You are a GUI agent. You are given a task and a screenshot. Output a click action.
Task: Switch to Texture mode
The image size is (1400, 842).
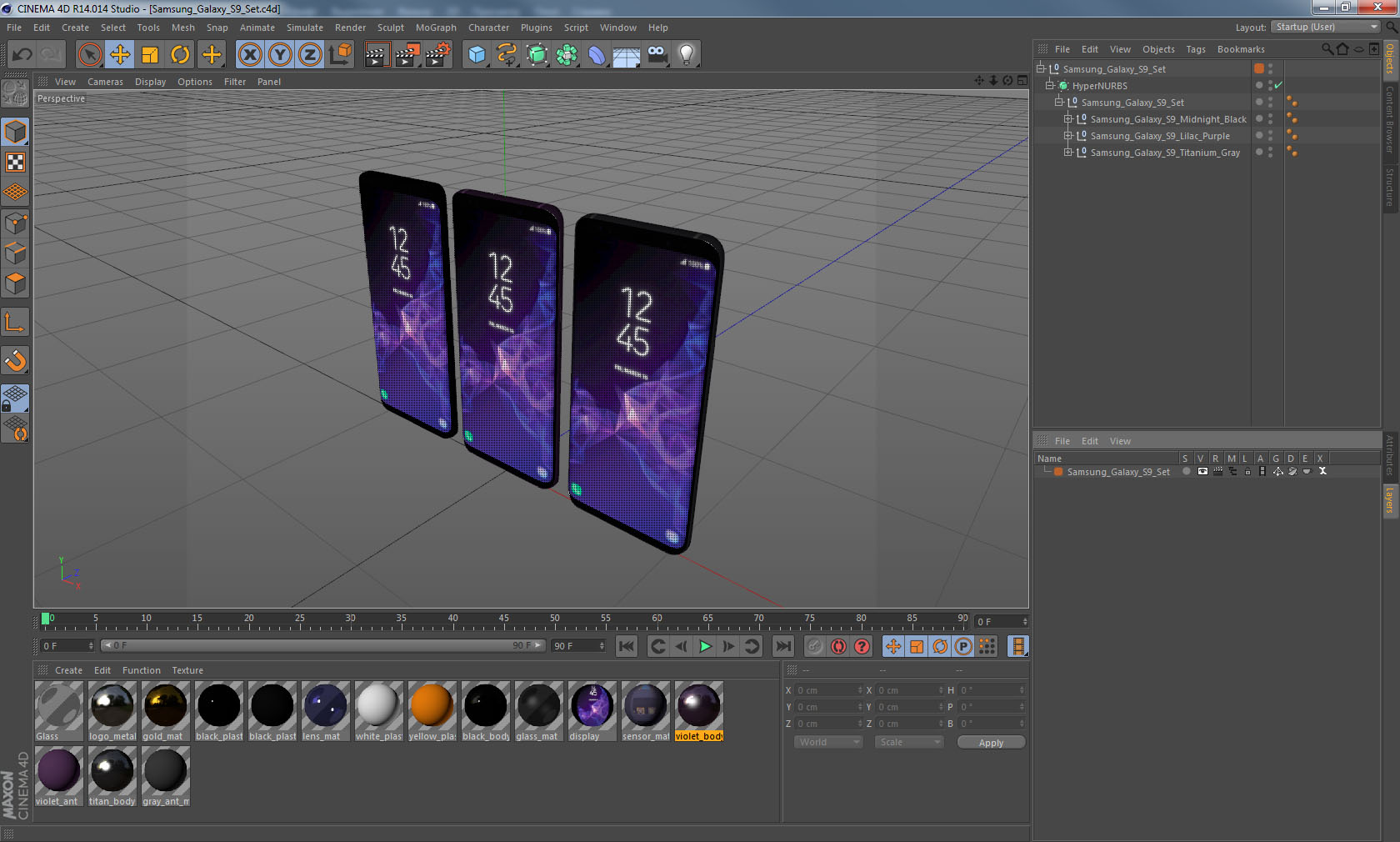pyautogui.click(x=16, y=163)
